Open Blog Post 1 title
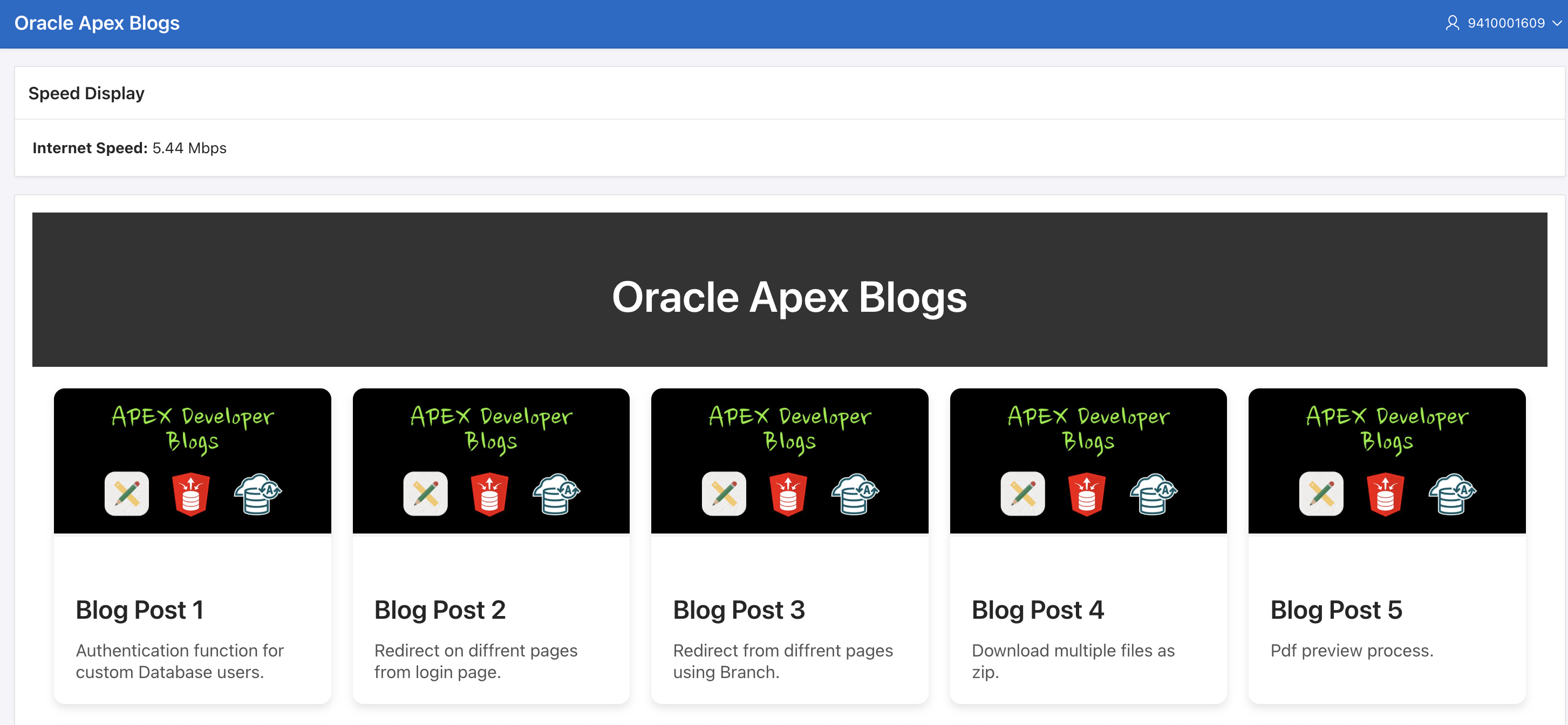Screen dimensions: 1568x725 click(x=139, y=610)
